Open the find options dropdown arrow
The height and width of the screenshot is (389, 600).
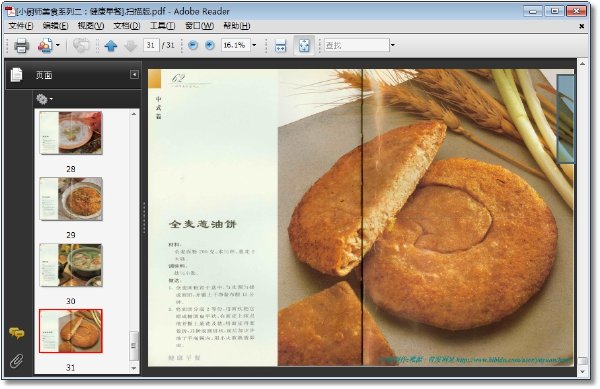(x=393, y=45)
